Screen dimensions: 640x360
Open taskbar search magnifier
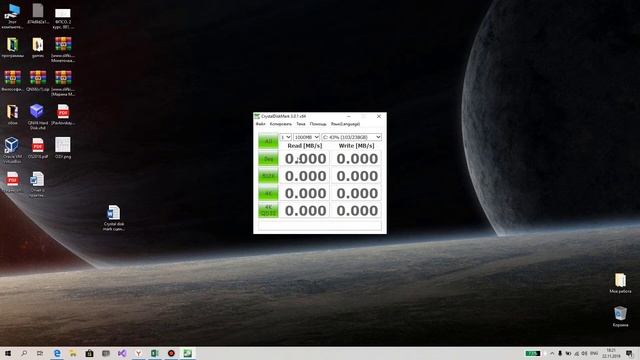24,353
